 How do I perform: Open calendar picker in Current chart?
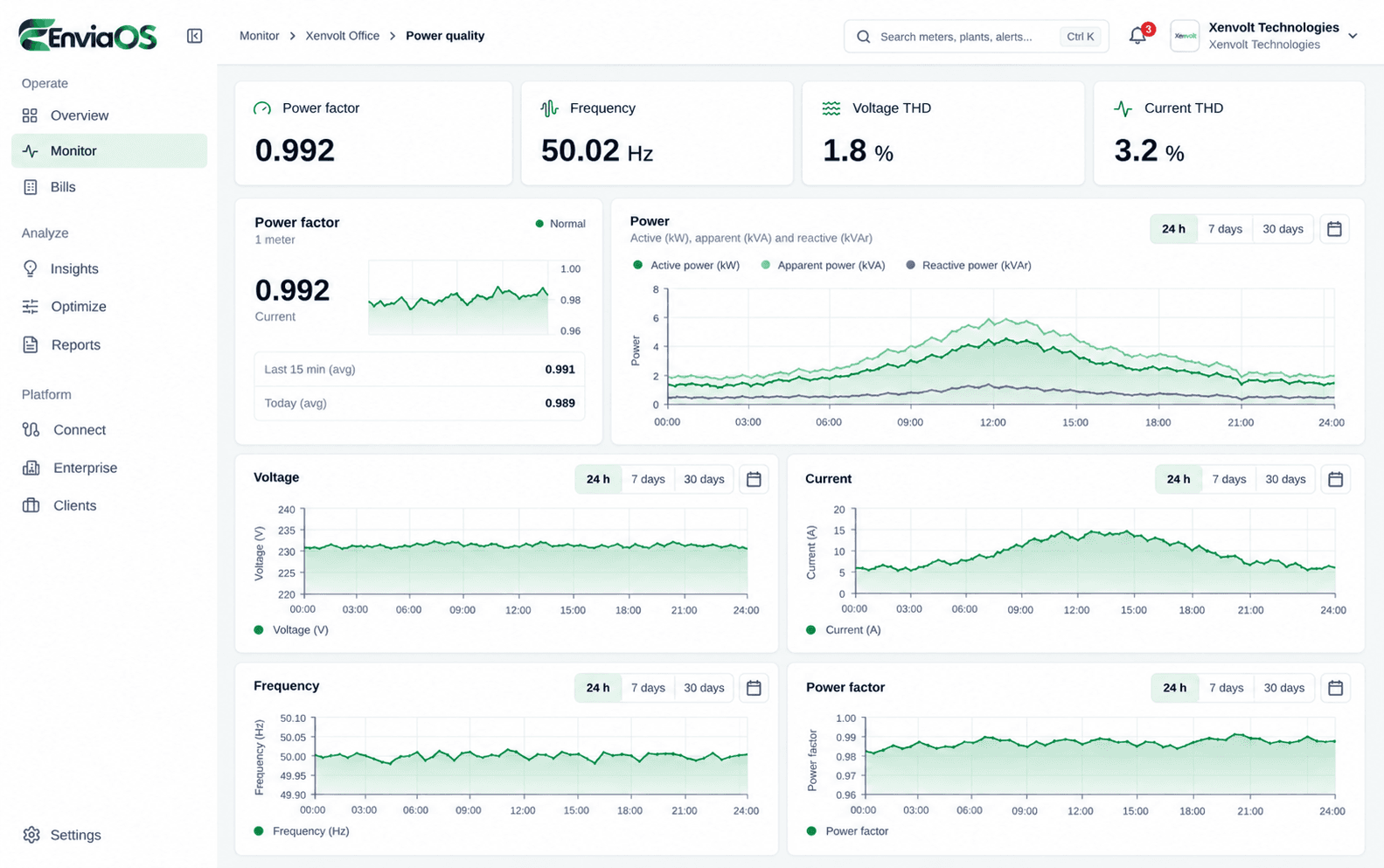click(x=1335, y=479)
